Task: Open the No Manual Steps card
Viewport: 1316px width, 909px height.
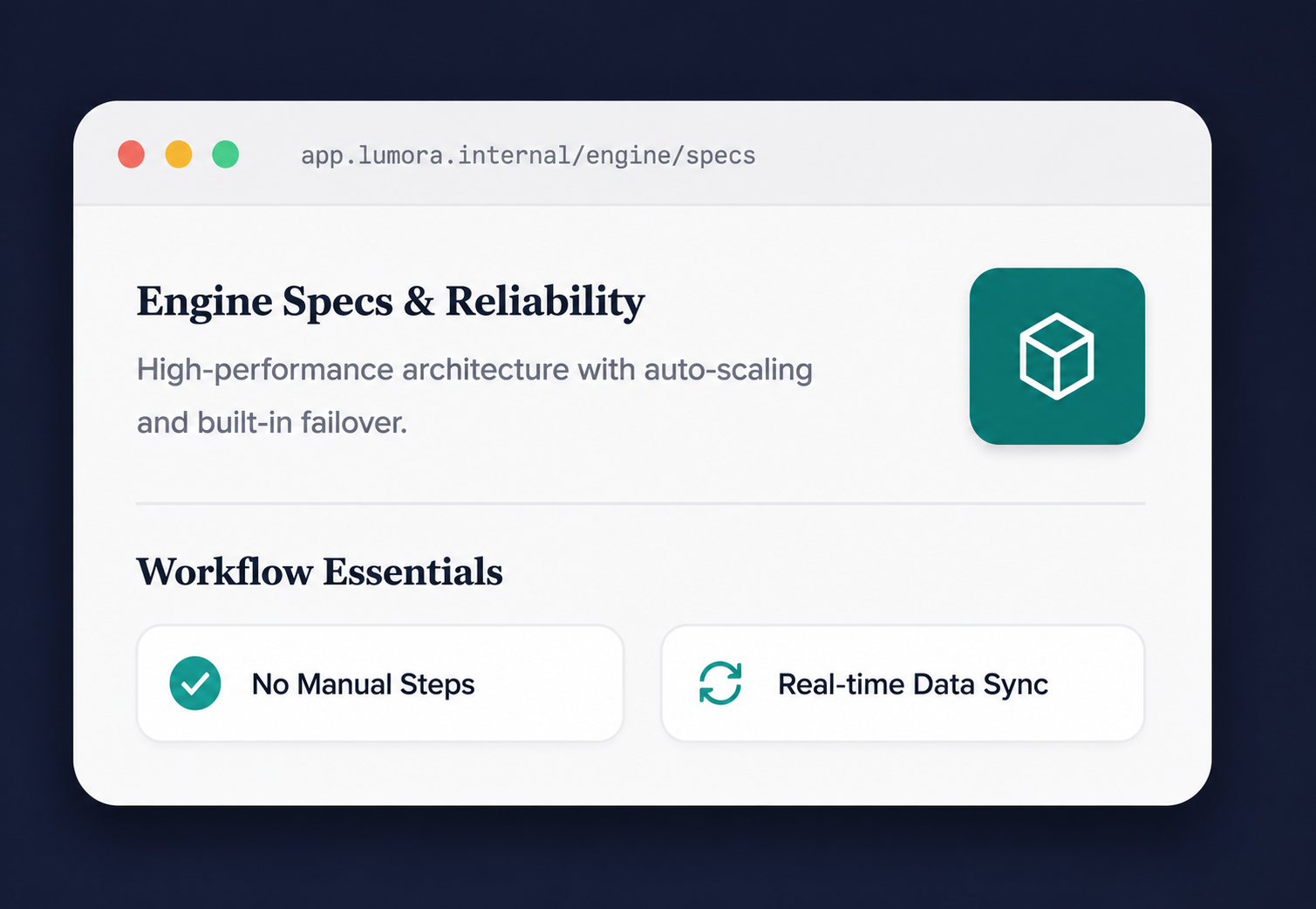Action: click(x=380, y=683)
